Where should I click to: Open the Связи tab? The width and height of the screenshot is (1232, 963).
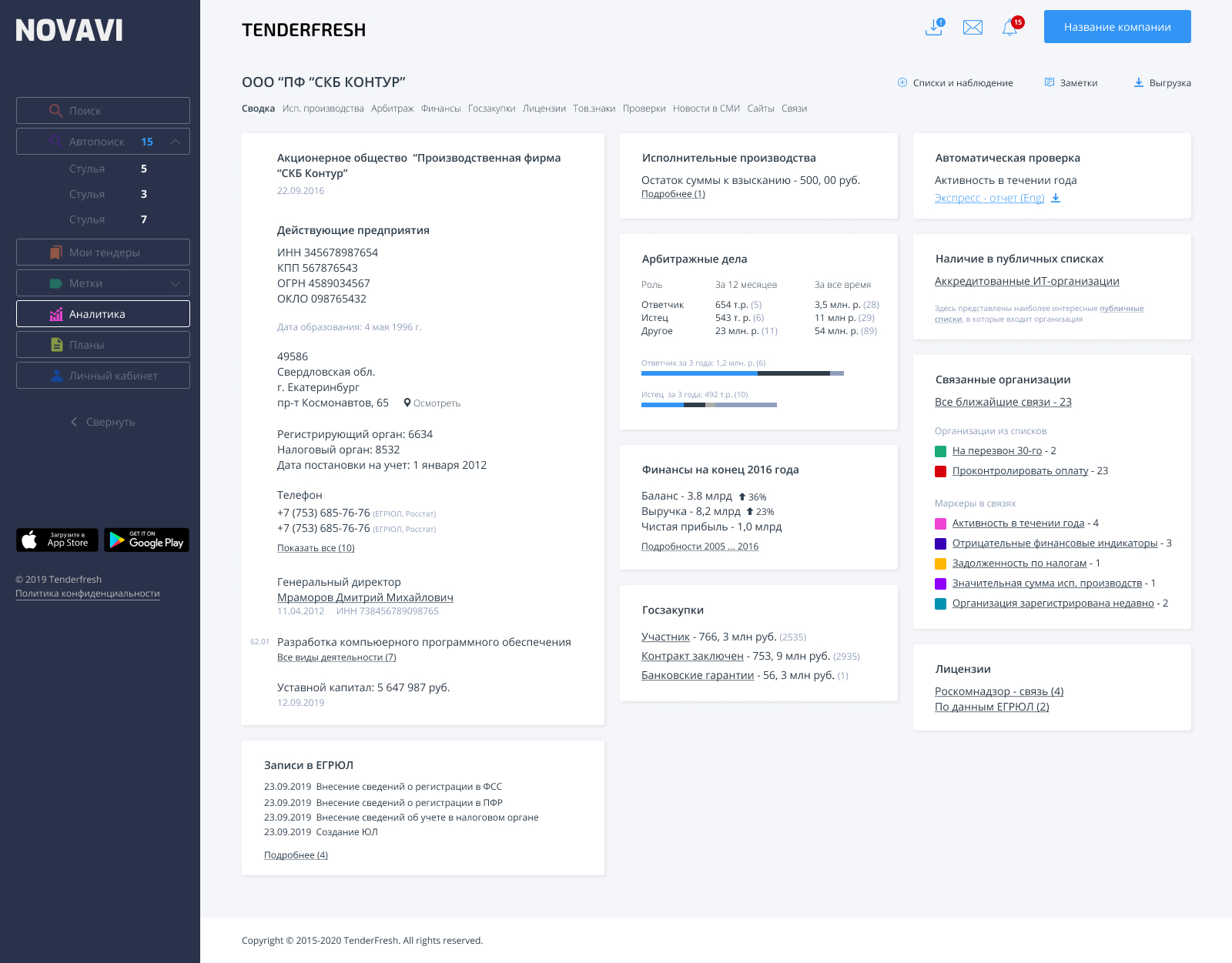point(795,109)
